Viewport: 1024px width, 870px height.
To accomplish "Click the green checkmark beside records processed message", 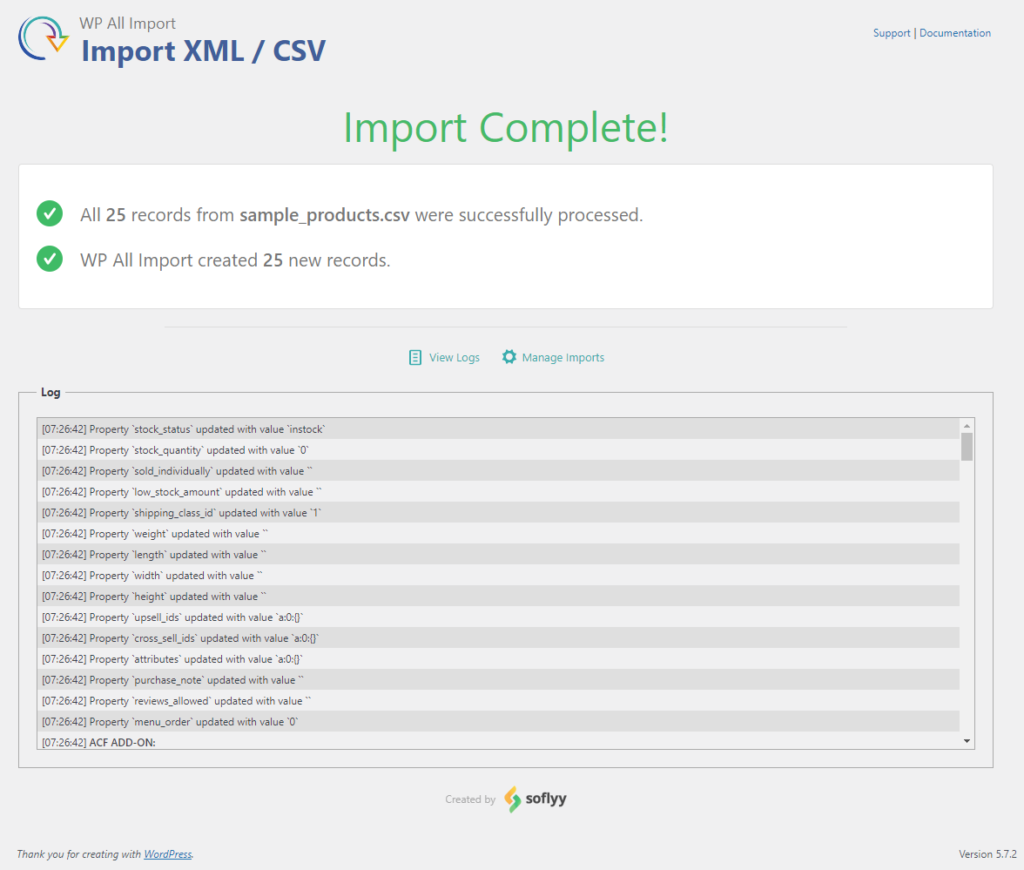I will point(49,214).
